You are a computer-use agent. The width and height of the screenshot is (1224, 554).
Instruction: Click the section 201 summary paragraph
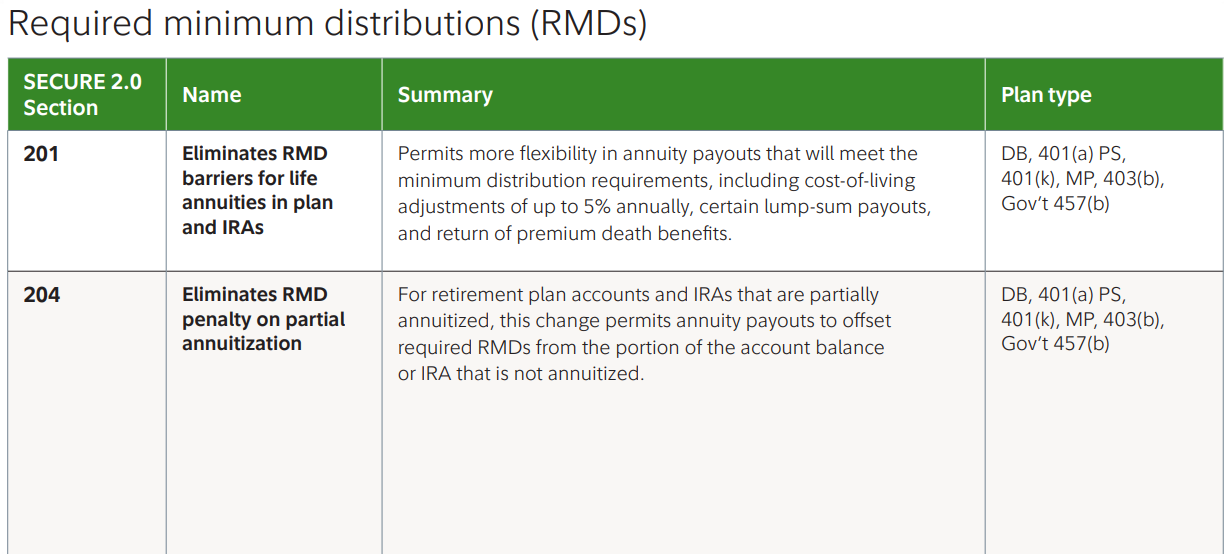665,194
